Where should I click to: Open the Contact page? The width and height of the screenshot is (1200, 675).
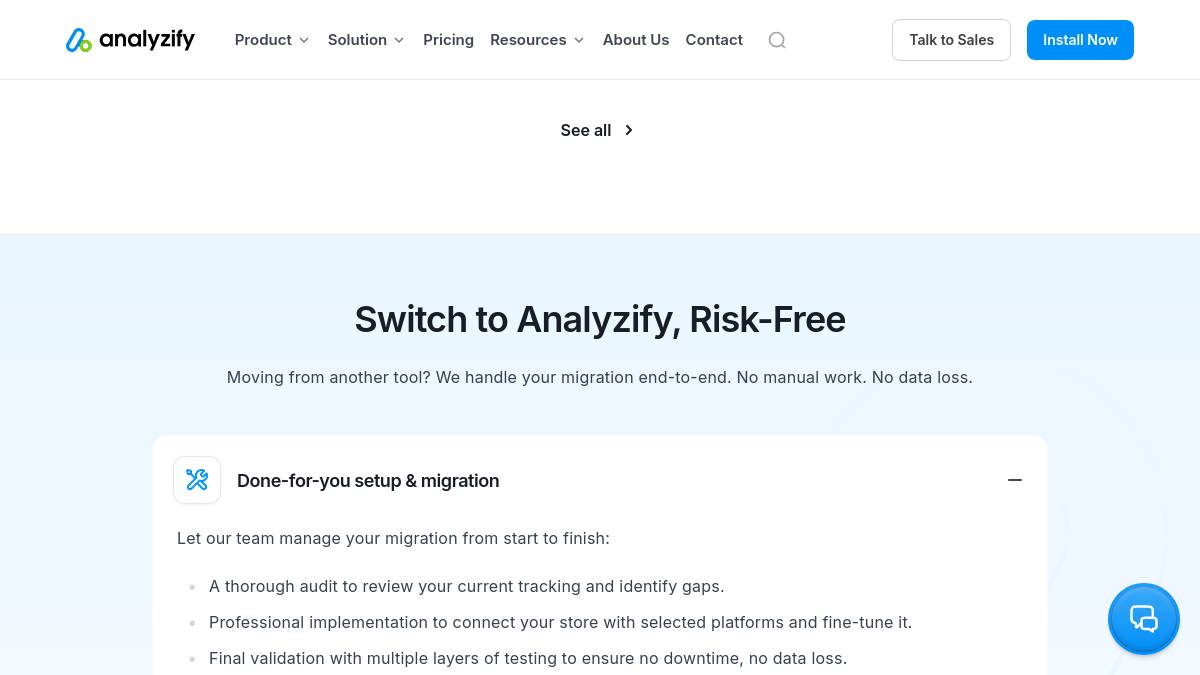point(714,40)
